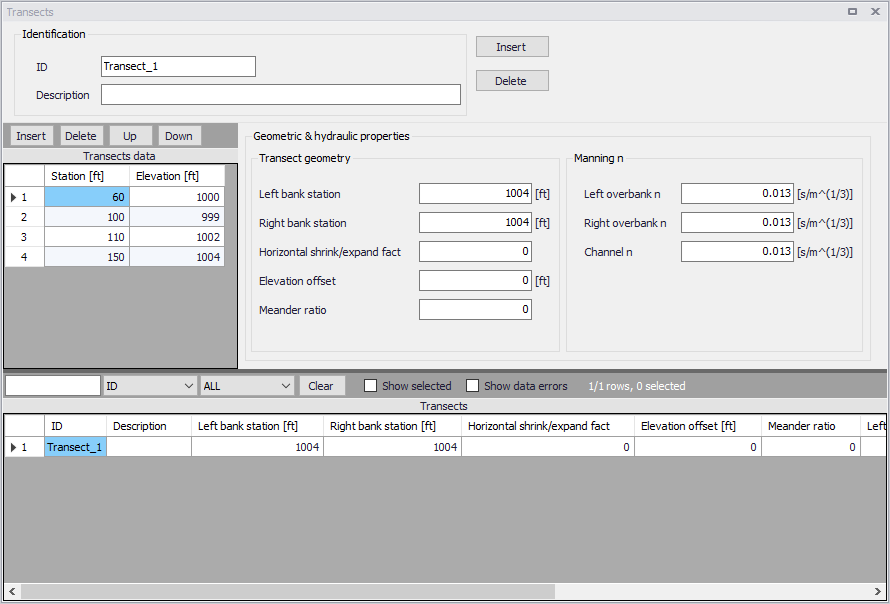Click the horizontal scrollbar thumb

point(288,592)
